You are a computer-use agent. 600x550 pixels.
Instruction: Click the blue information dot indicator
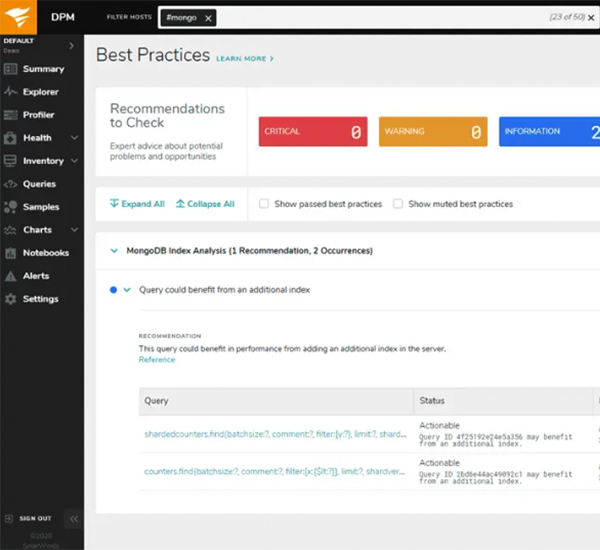113,290
